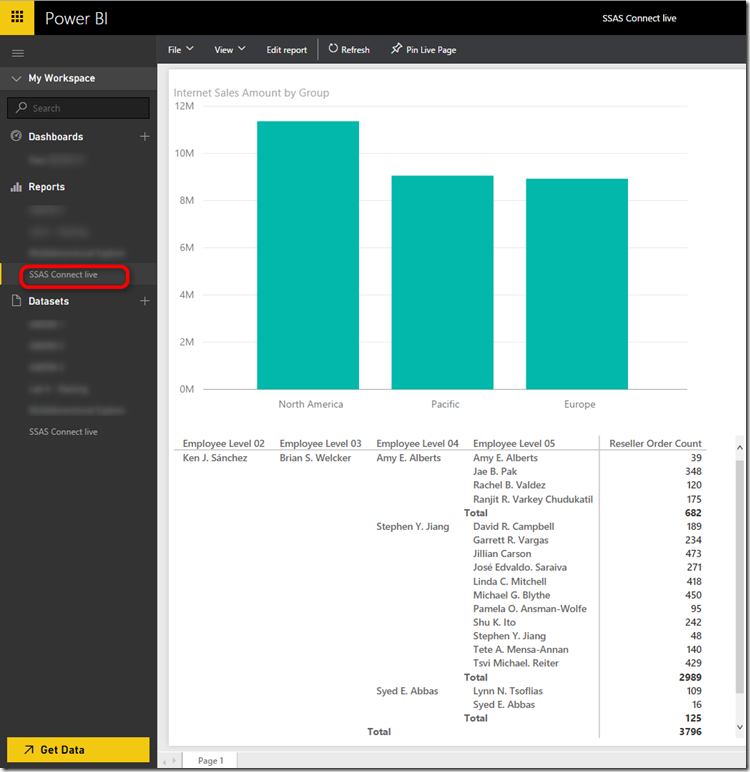The image size is (750, 772).
Task: Click the table scroll up arrow
Action: pos(740,448)
